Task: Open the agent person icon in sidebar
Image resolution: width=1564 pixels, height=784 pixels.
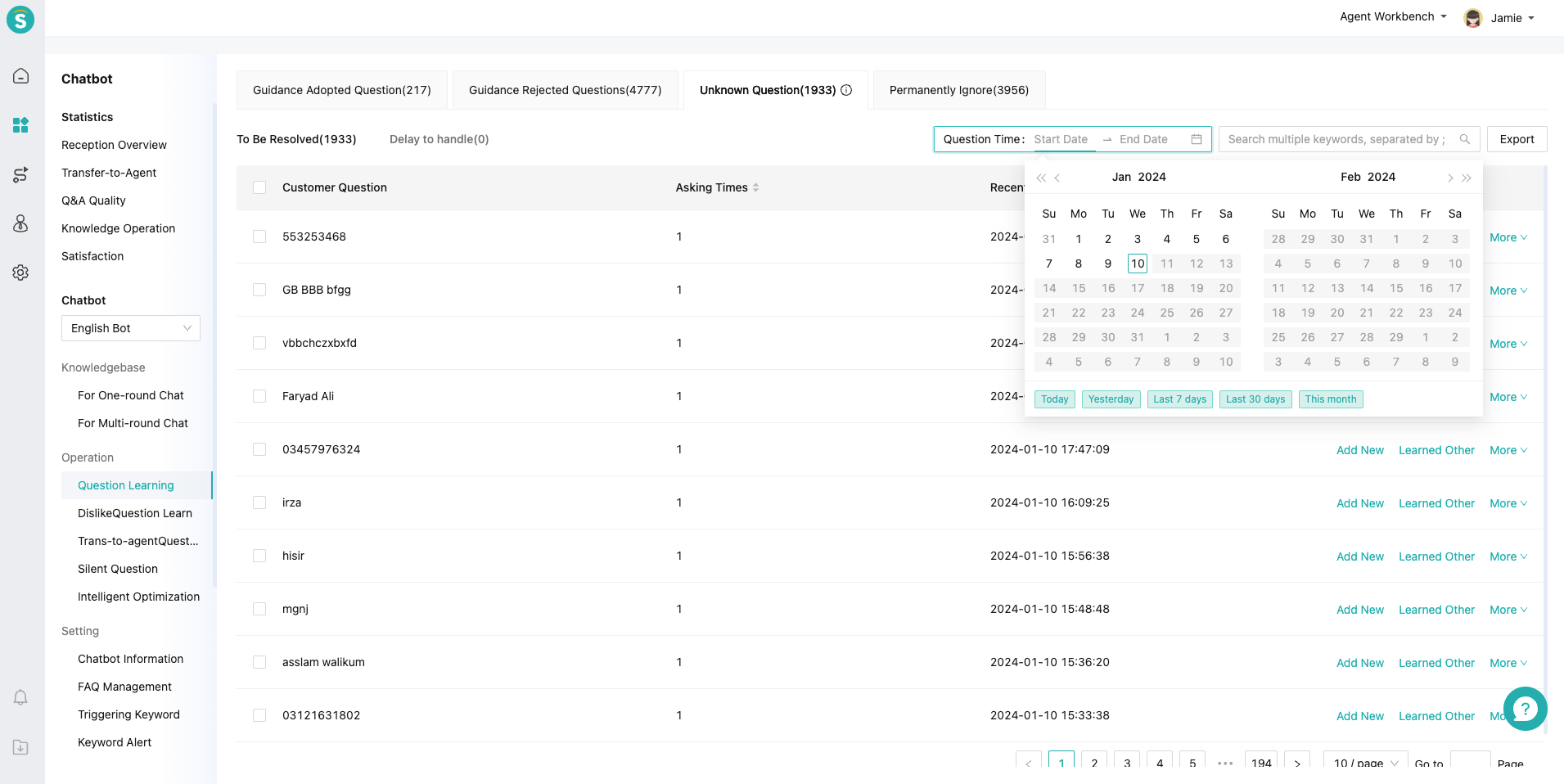Action: pyautogui.click(x=21, y=223)
